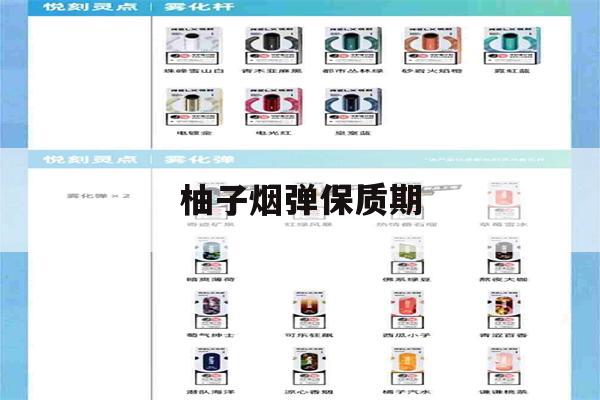Select the pink strawberry pod box in the first row
This screenshot has width=600, height=400.
(504, 200)
